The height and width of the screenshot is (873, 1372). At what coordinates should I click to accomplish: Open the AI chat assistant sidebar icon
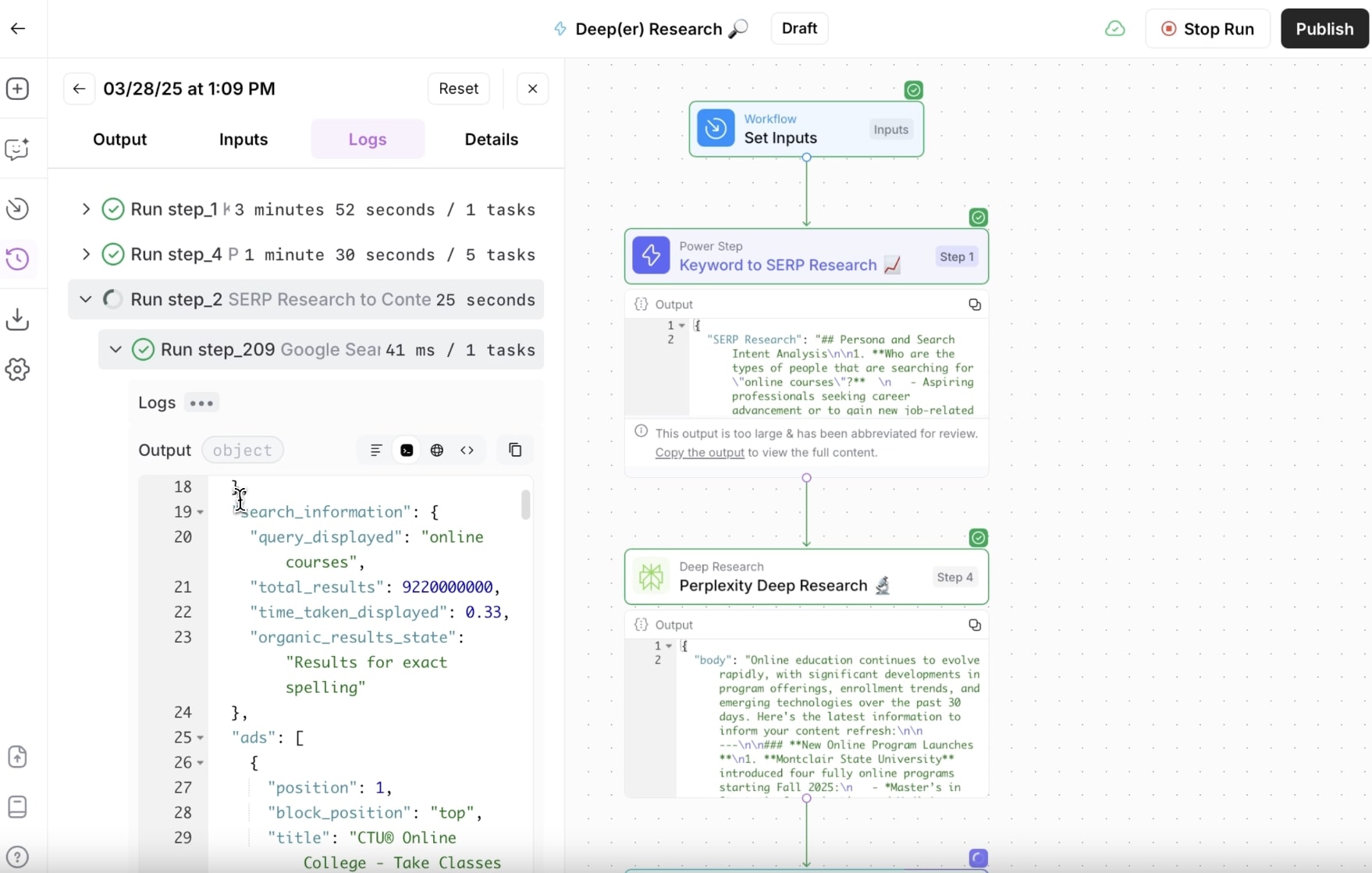pos(17,148)
